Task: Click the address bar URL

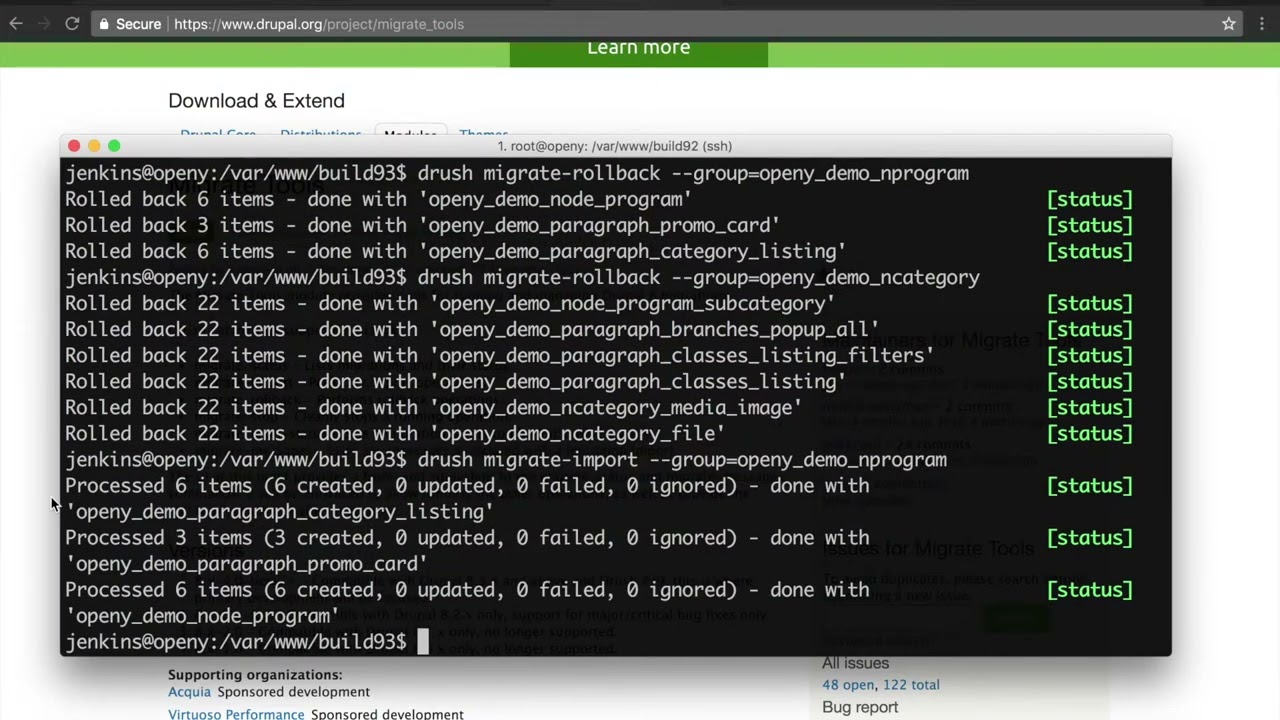Action: click(x=319, y=24)
